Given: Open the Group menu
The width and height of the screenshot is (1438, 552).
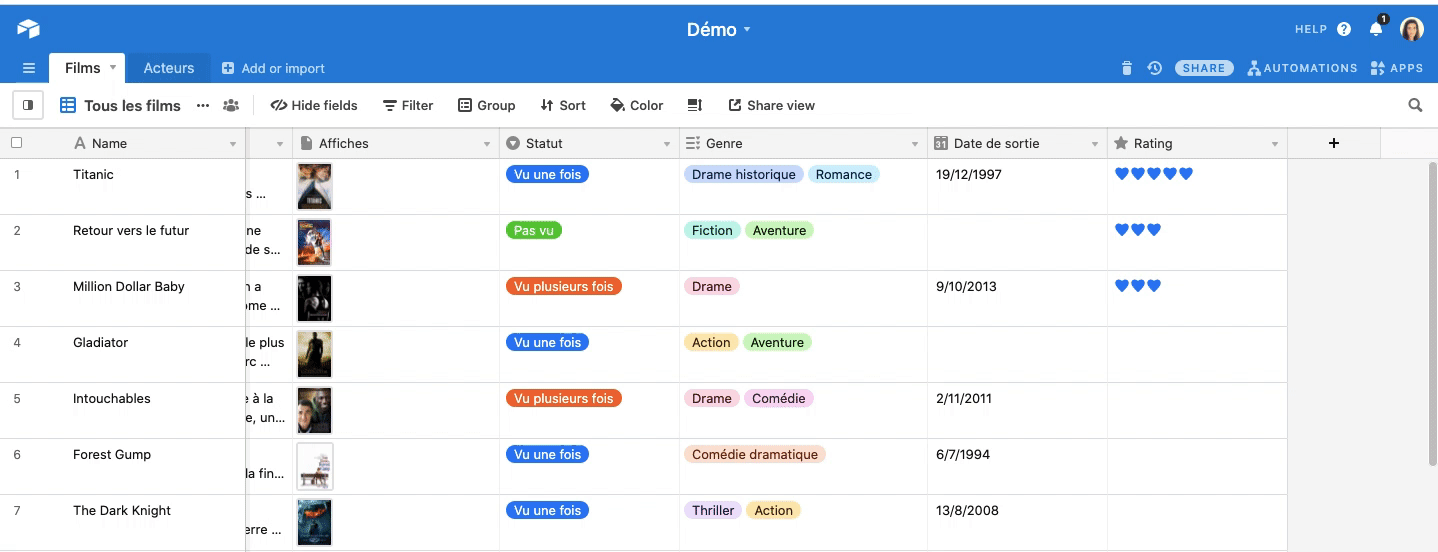Looking at the screenshot, I should tap(486, 105).
